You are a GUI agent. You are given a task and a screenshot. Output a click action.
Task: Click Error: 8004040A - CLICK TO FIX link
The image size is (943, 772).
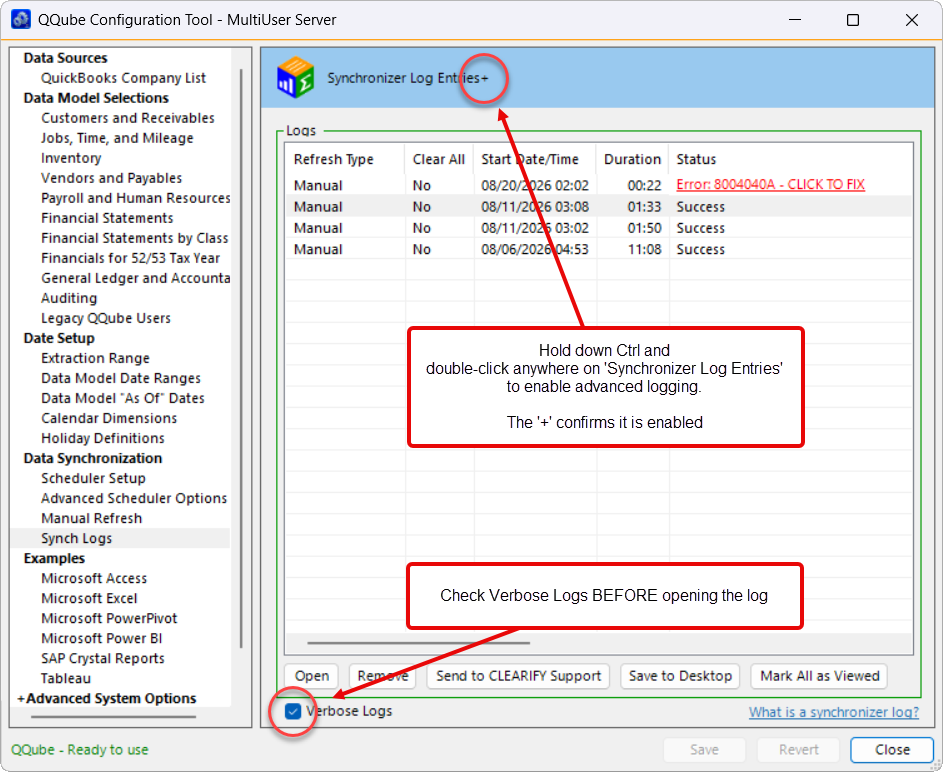[770, 185]
